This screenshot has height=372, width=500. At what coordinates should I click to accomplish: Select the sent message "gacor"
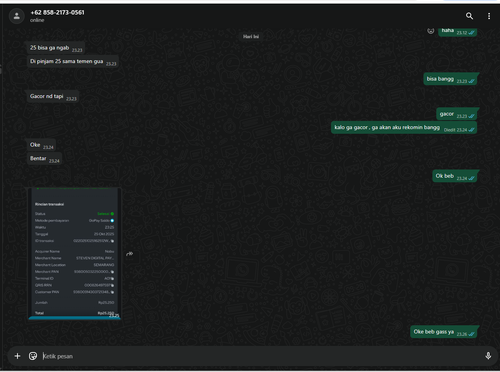click(x=457, y=114)
